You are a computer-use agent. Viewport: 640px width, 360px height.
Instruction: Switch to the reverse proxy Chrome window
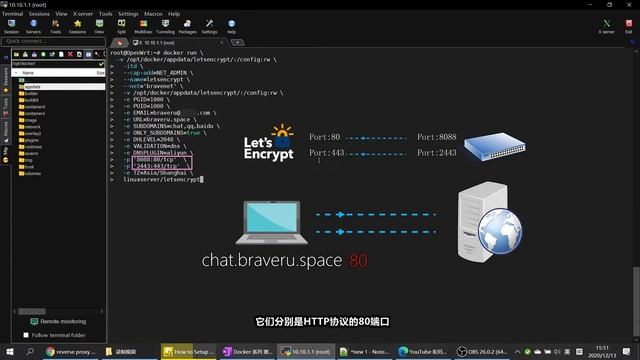(71, 352)
